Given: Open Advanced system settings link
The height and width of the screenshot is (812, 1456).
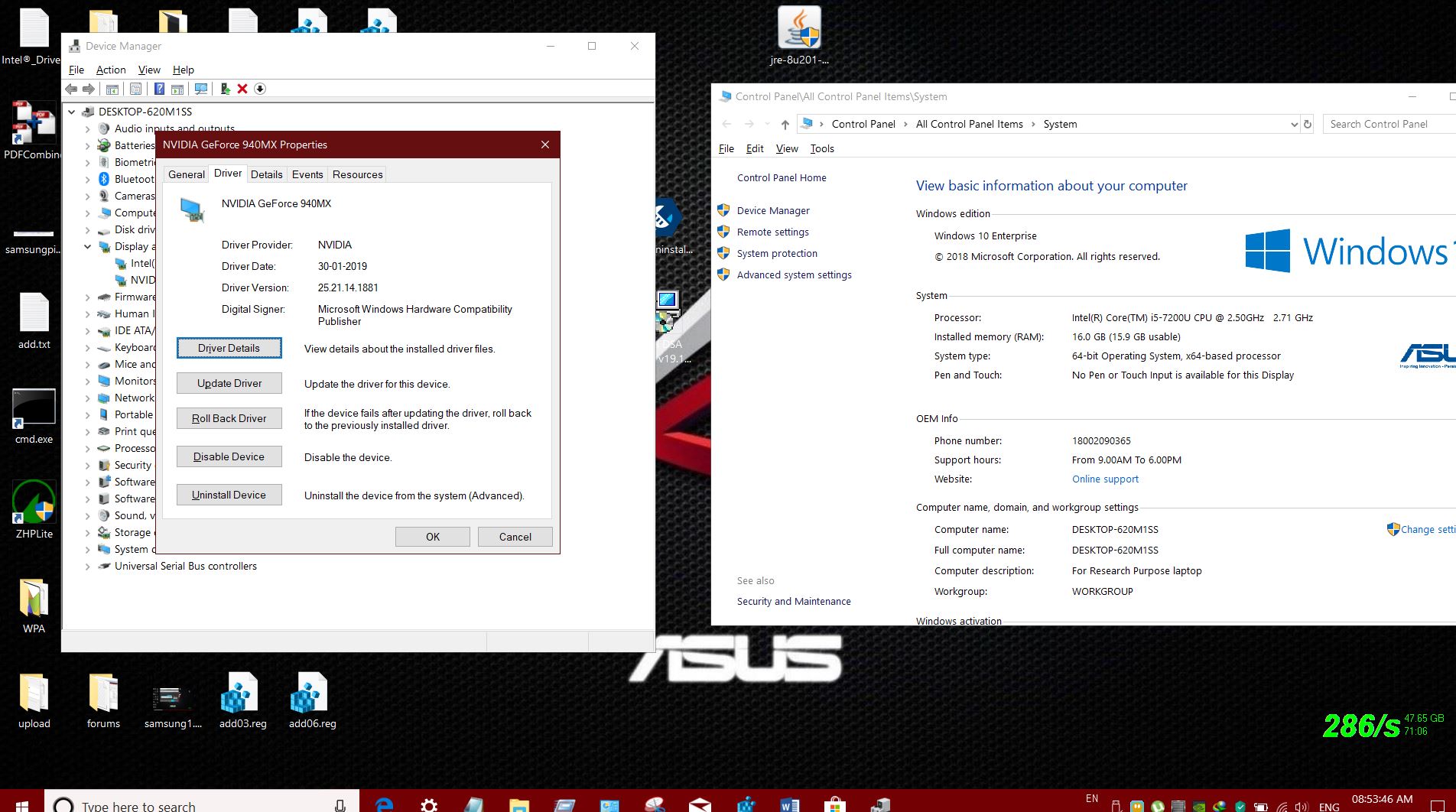Looking at the screenshot, I should click(794, 274).
